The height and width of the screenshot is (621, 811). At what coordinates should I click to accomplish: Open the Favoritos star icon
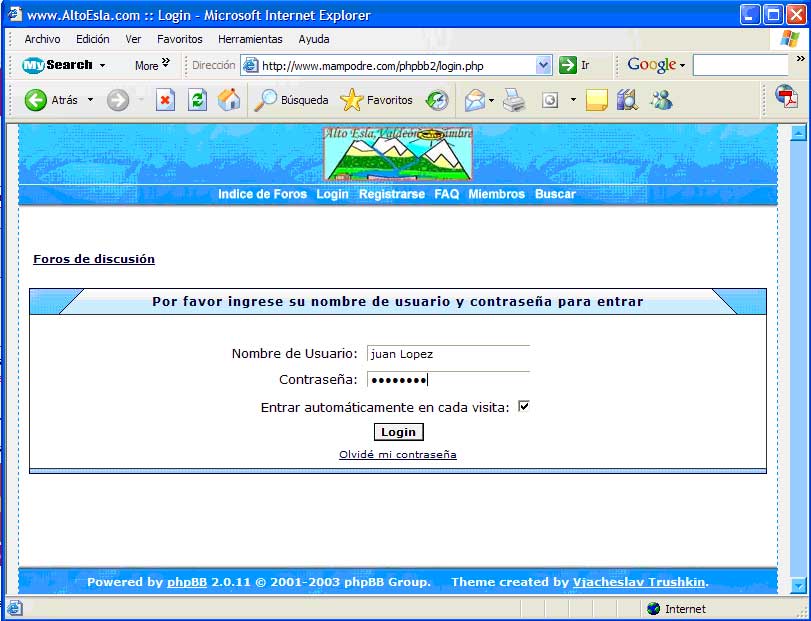point(351,100)
